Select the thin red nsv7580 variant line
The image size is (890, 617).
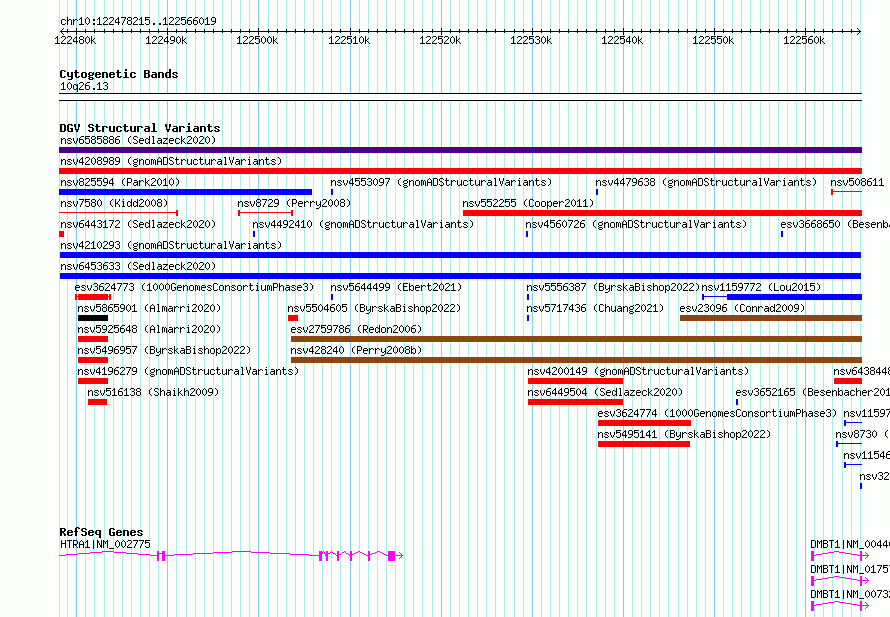pos(119,213)
